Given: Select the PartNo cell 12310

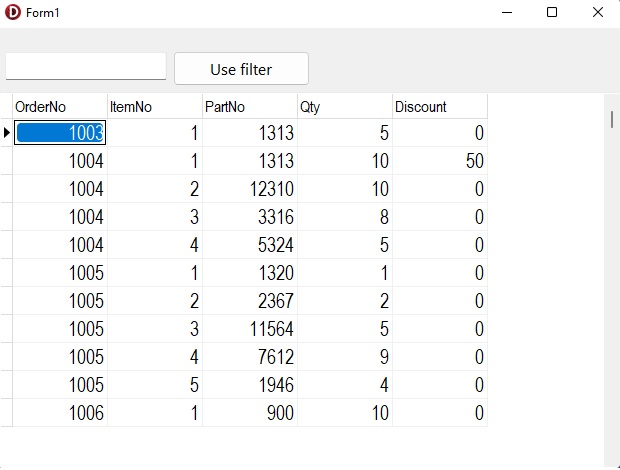Looking at the screenshot, I should coord(250,189).
